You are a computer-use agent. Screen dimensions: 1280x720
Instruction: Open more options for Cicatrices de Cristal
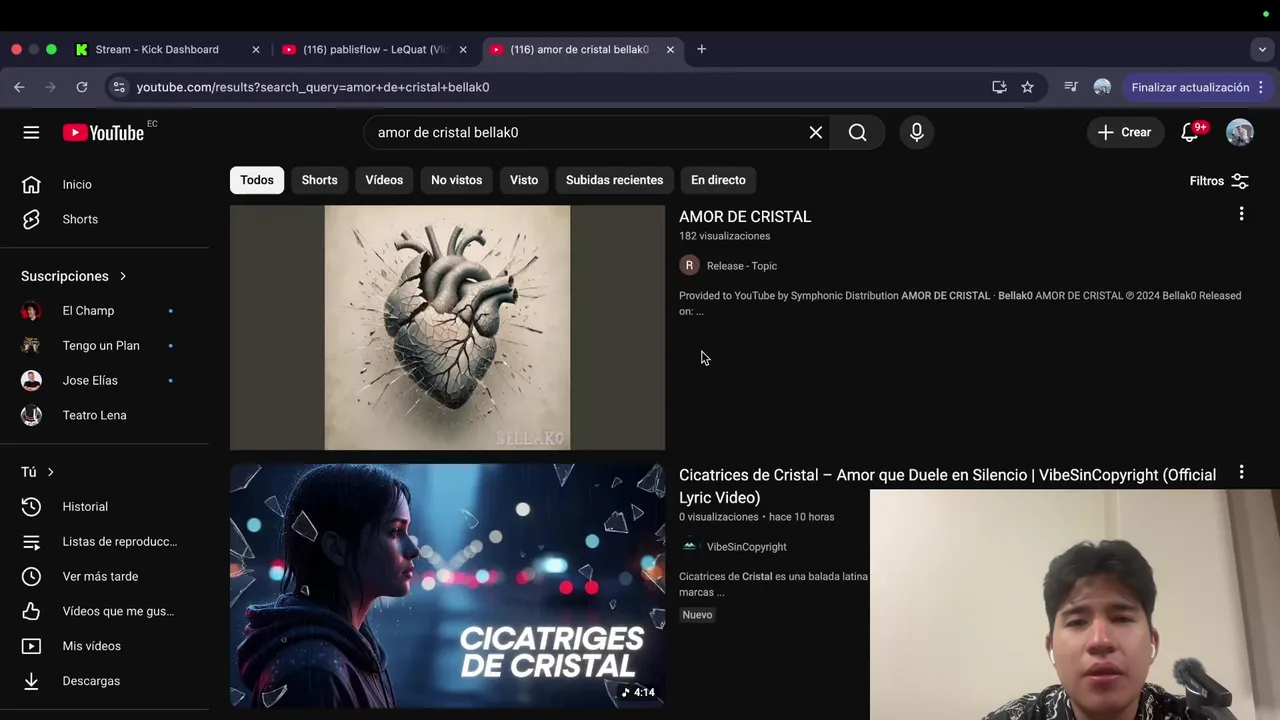point(1241,472)
